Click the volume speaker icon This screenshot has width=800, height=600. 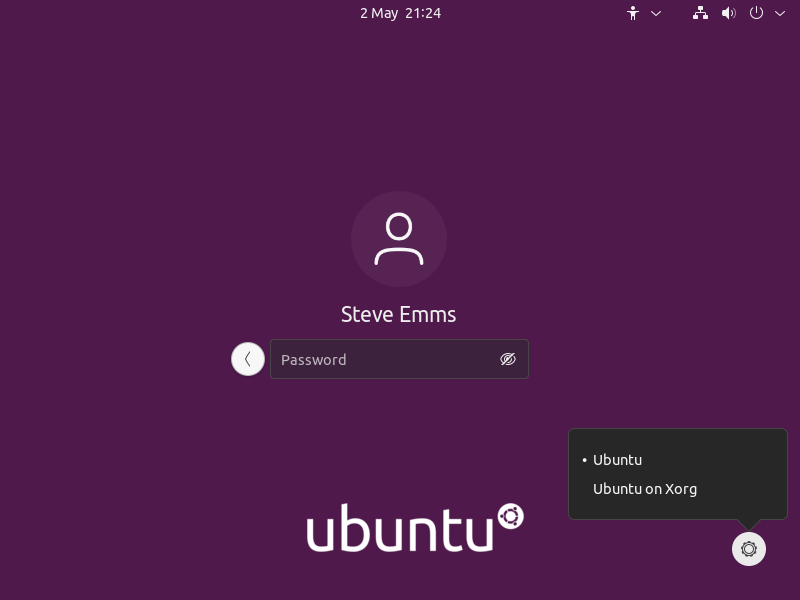tap(729, 13)
